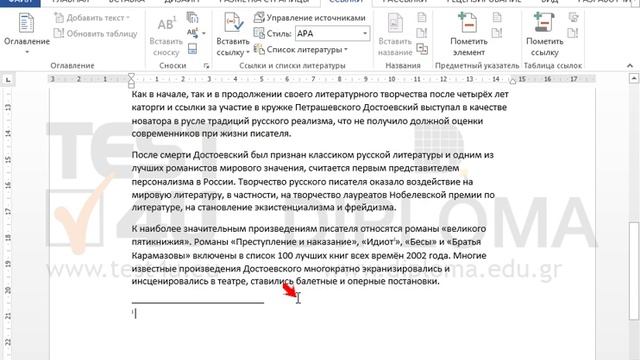Click Управление источниками

309,18
